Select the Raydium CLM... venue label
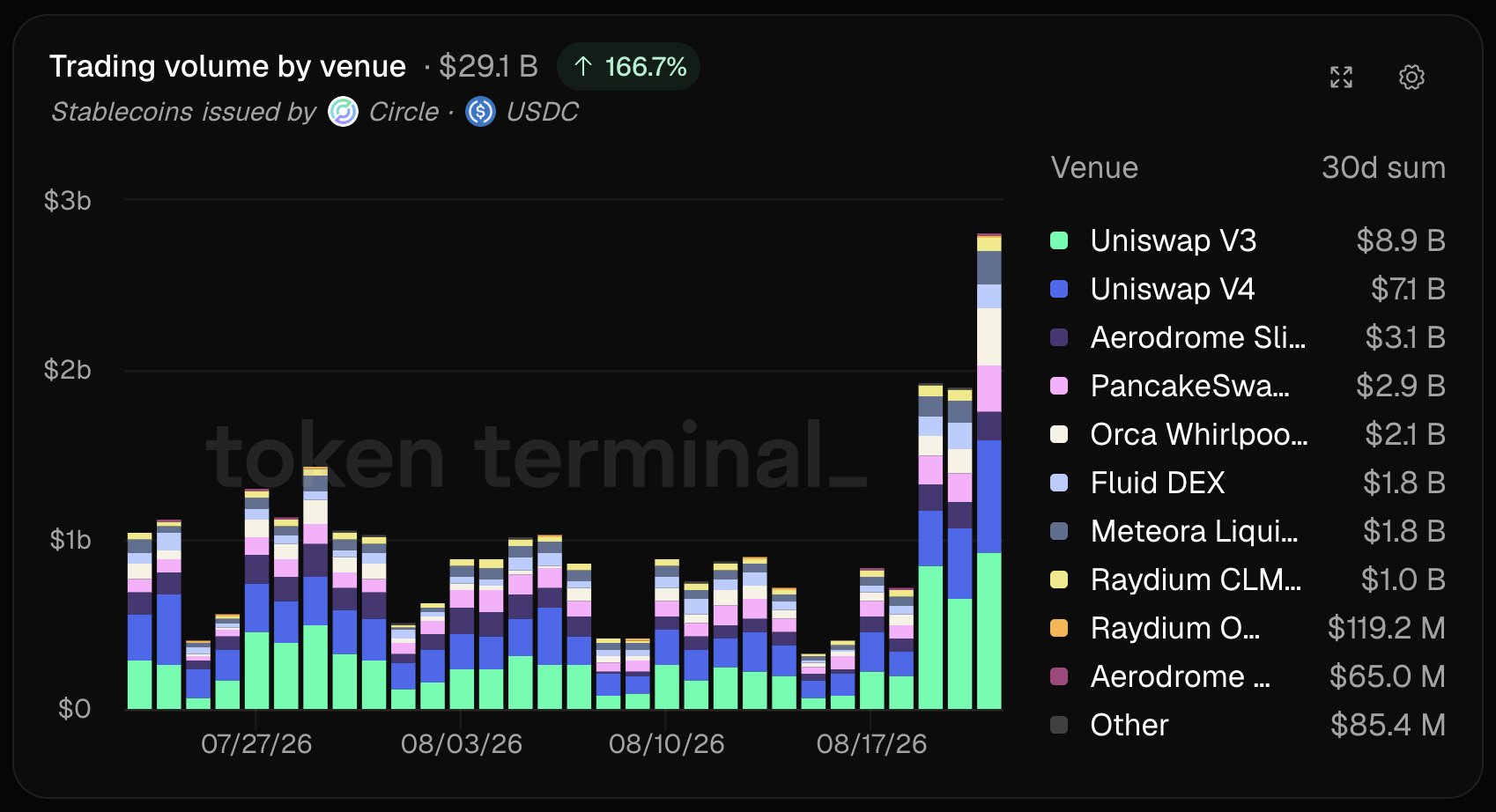This screenshot has width=1496, height=812. tap(1196, 579)
